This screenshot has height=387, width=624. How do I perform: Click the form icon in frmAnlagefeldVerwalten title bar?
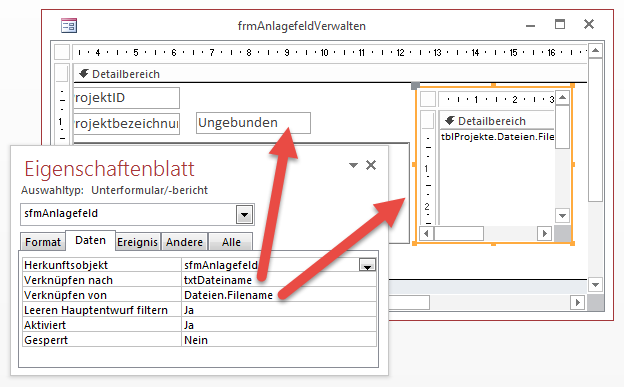(x=69, y=26)
